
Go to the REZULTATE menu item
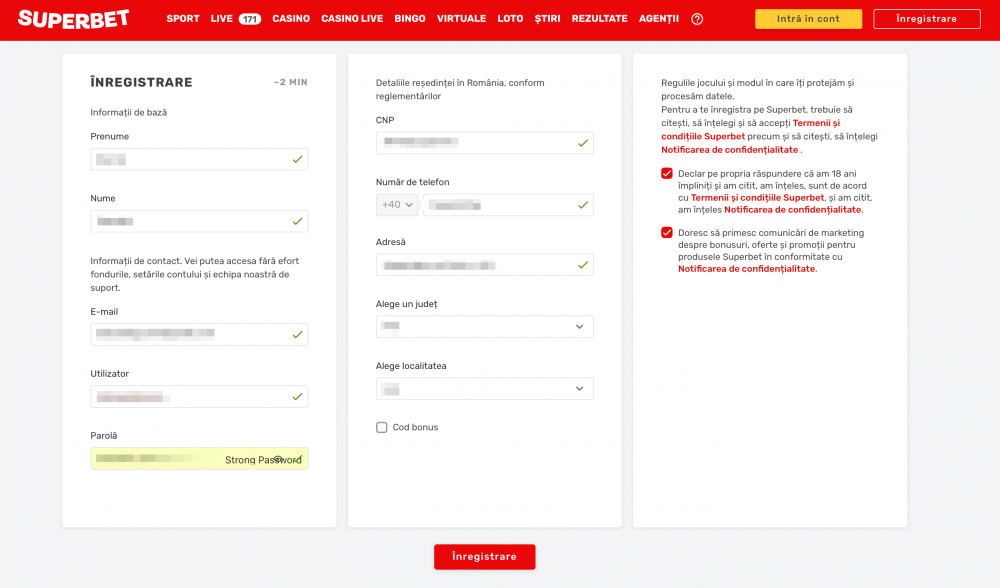pyautogui.click(x=600, y=19)
